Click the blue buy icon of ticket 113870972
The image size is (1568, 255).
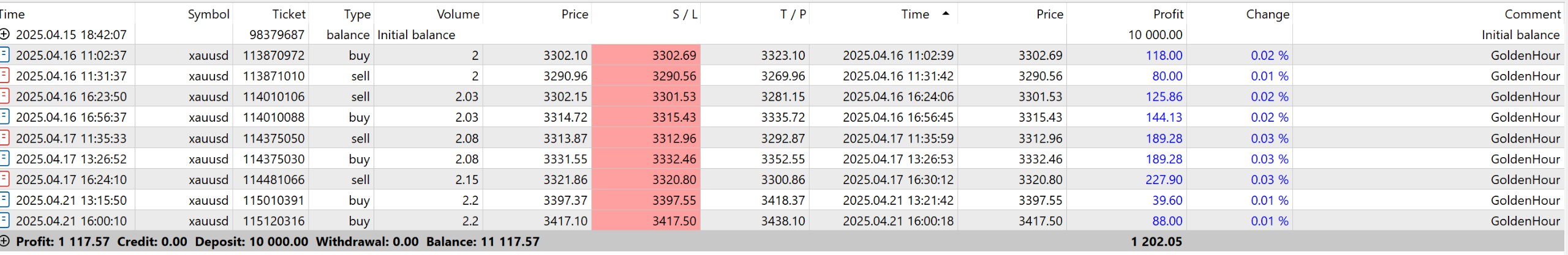click(4, 55)
